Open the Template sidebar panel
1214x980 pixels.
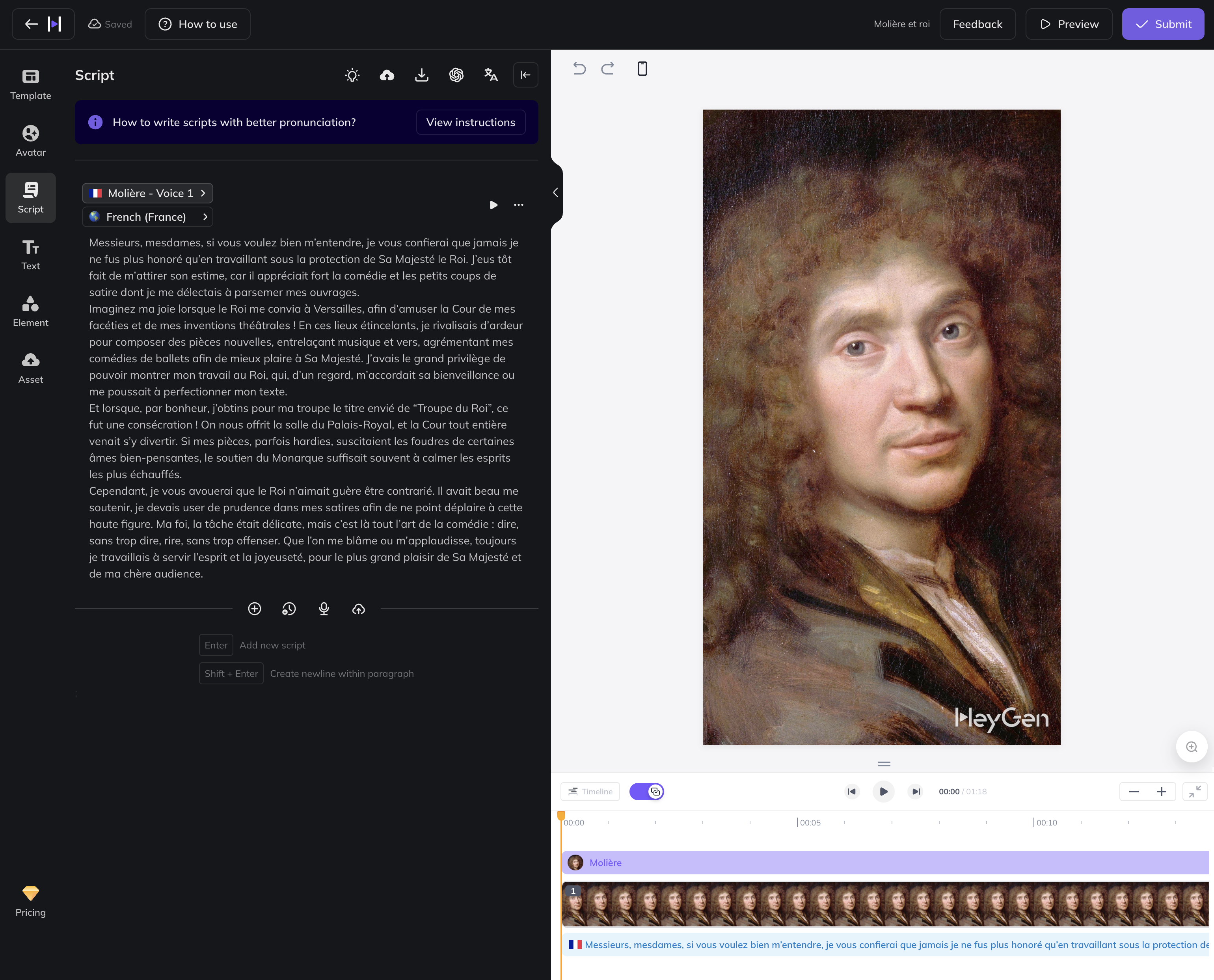[30, 84]
